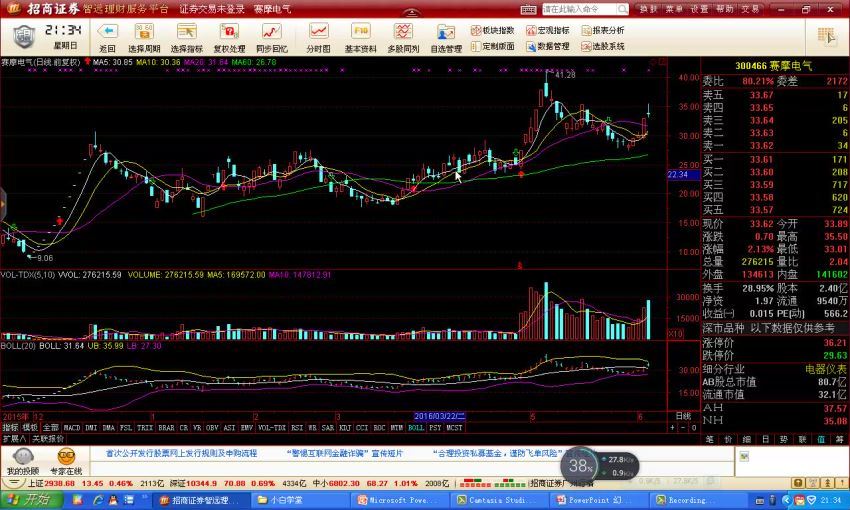850x510 pixels.
Task: Switch sub-chart to VOL-TDX indicator
Action: pos(272,428)
